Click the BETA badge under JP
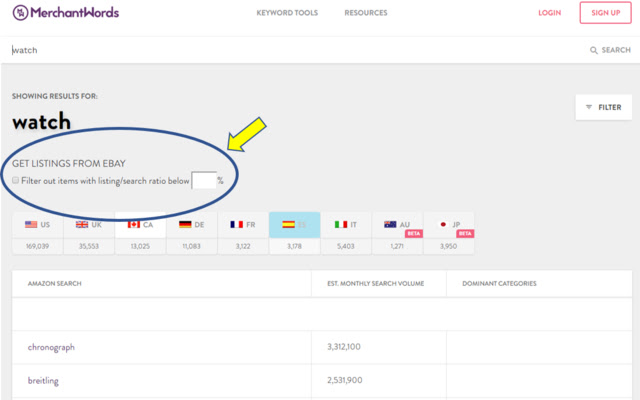 (x=465, y=233)
